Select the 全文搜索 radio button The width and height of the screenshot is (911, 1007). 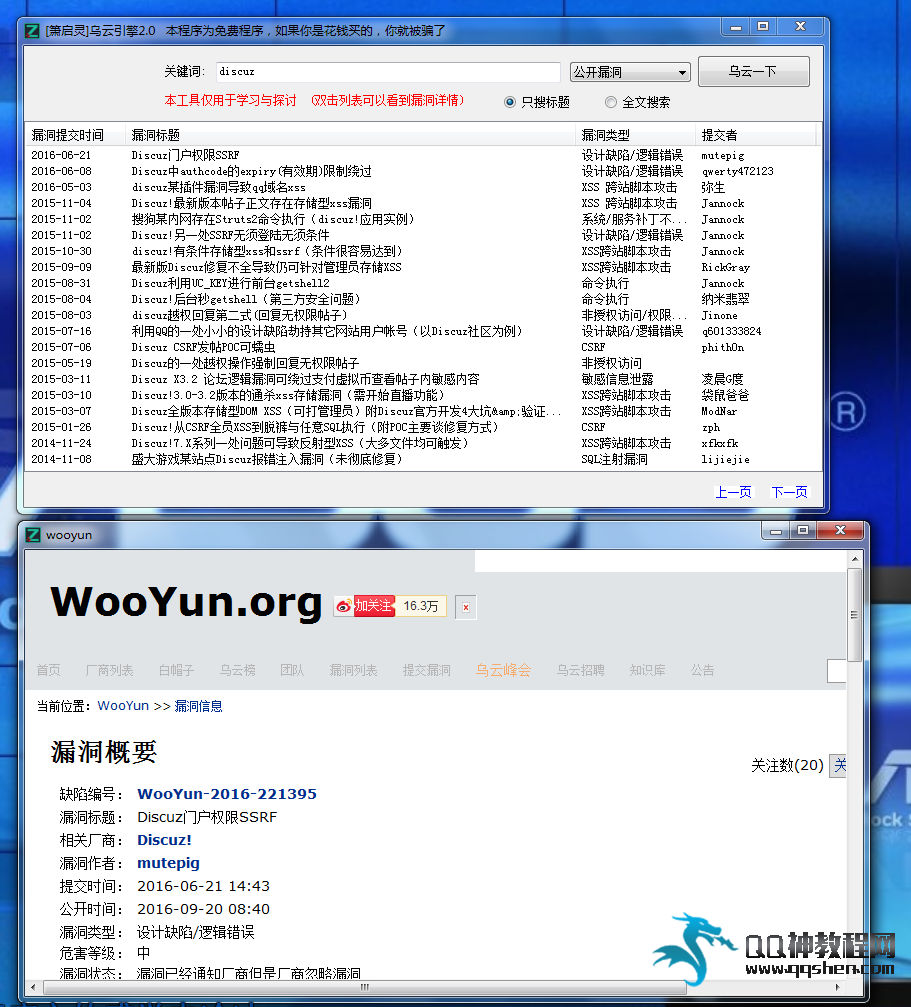click(x=611, y=102)
